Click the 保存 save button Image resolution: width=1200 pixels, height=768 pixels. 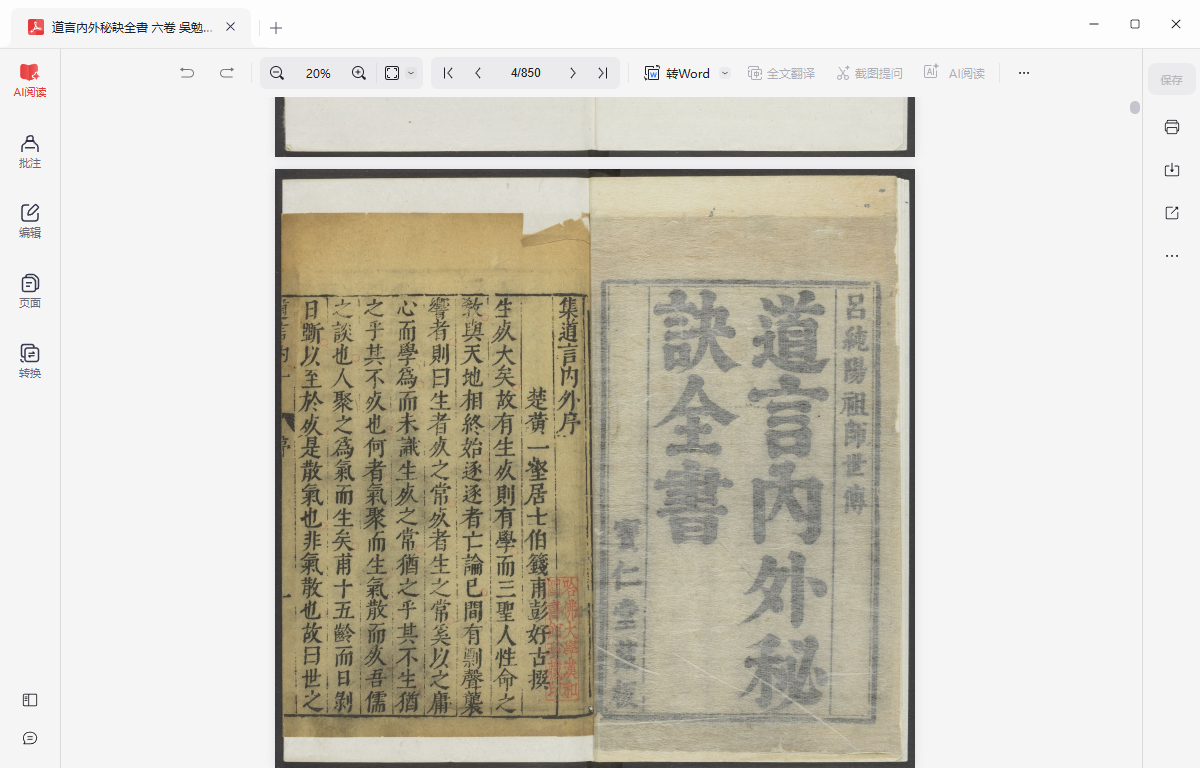[x=1171, y=80]
